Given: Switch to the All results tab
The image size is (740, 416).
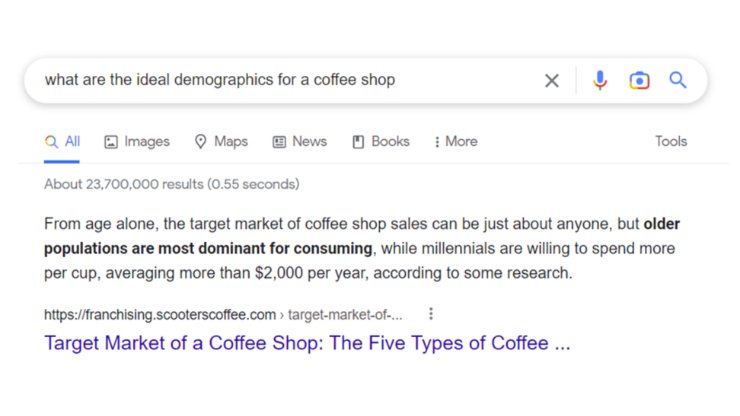Looking at the screenshot, I should tap(62, 142).
